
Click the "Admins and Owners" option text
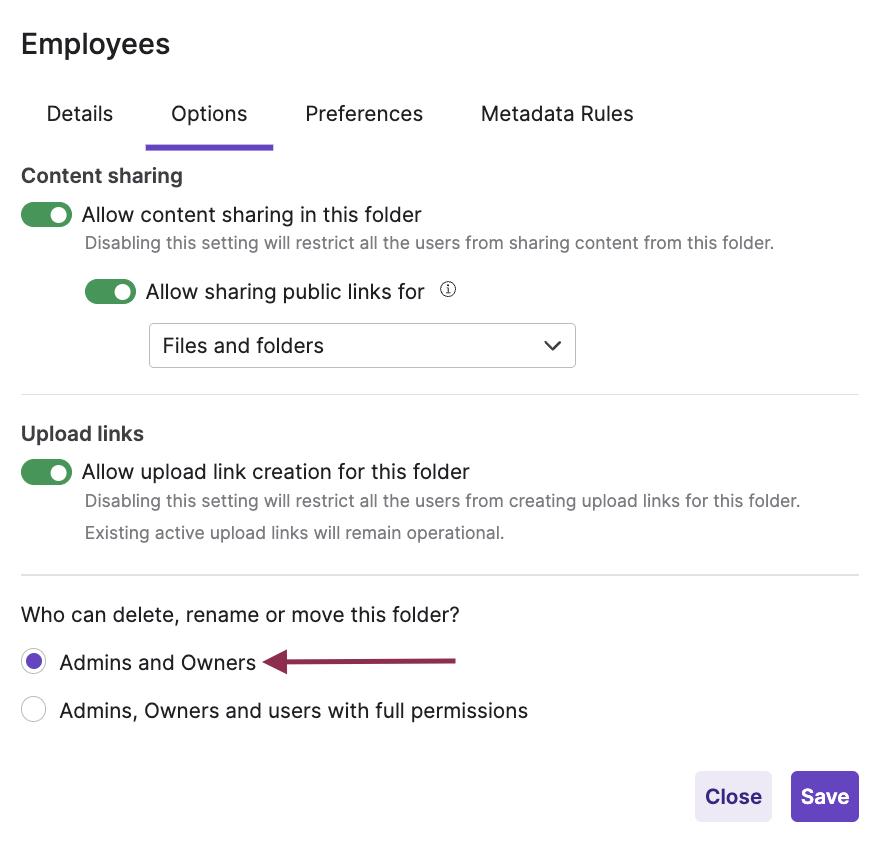pyautogui.click(x=158, y=662)
